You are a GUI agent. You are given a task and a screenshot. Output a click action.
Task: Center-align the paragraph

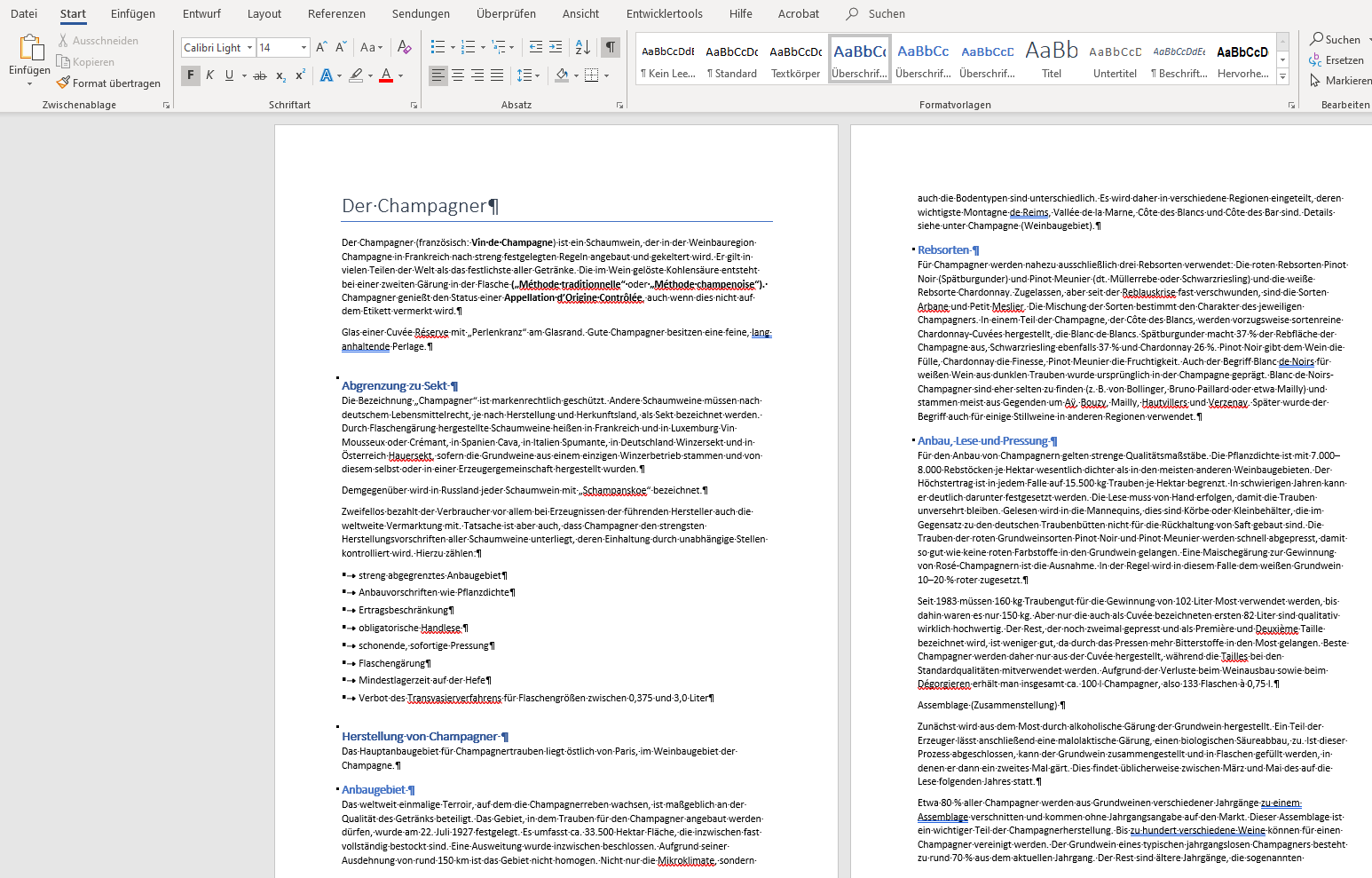click(x=458, y=76)
